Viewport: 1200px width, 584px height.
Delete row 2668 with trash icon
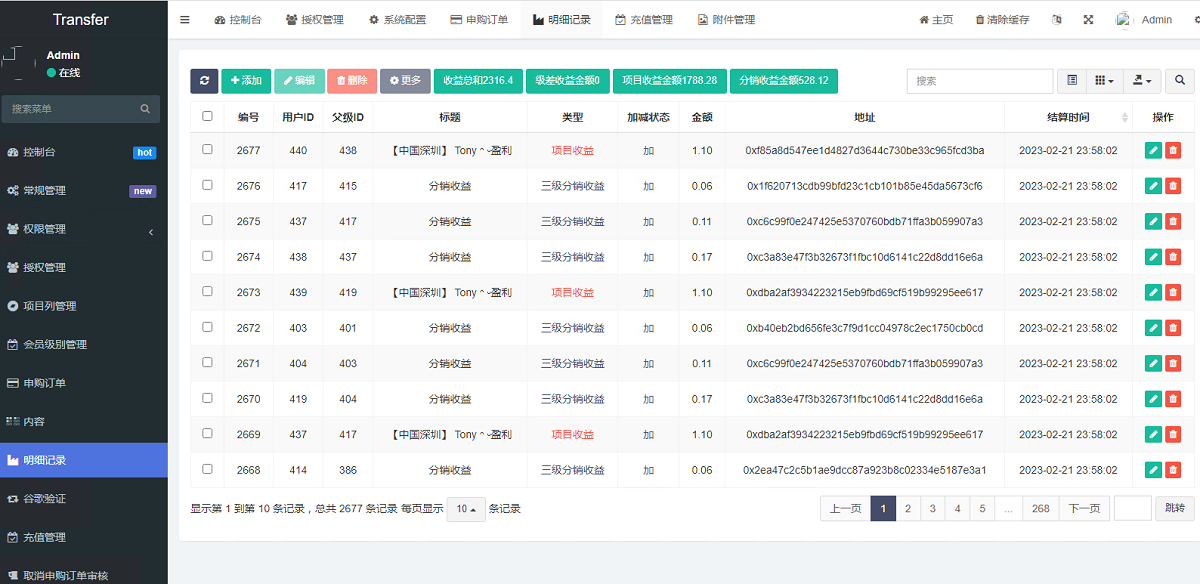pyautogui.click(x=1173, y=470)
